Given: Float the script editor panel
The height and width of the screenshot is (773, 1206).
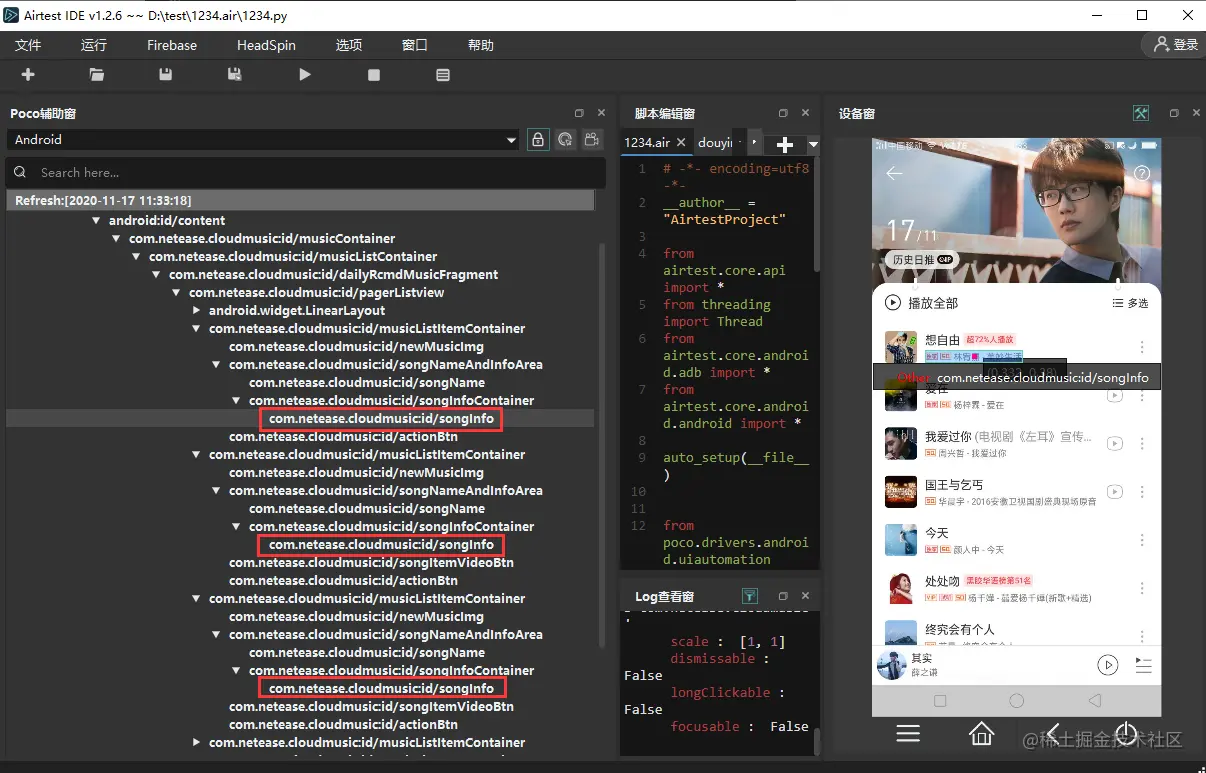Looking at the screenshot, I should (x=783, y=114).
